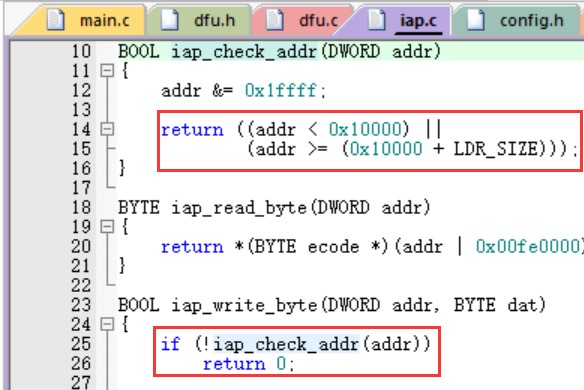The width and height of the screenshot is (584, 390).
Task: Click line number 18 in the gutter
Action: [x=81, y=207]
